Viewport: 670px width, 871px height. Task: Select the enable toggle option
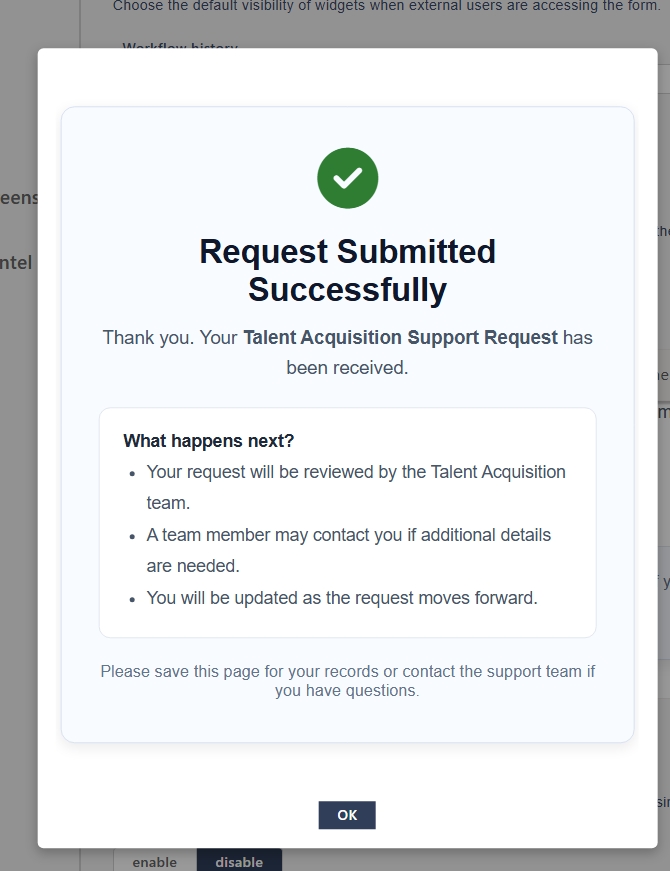click(154, 861)
